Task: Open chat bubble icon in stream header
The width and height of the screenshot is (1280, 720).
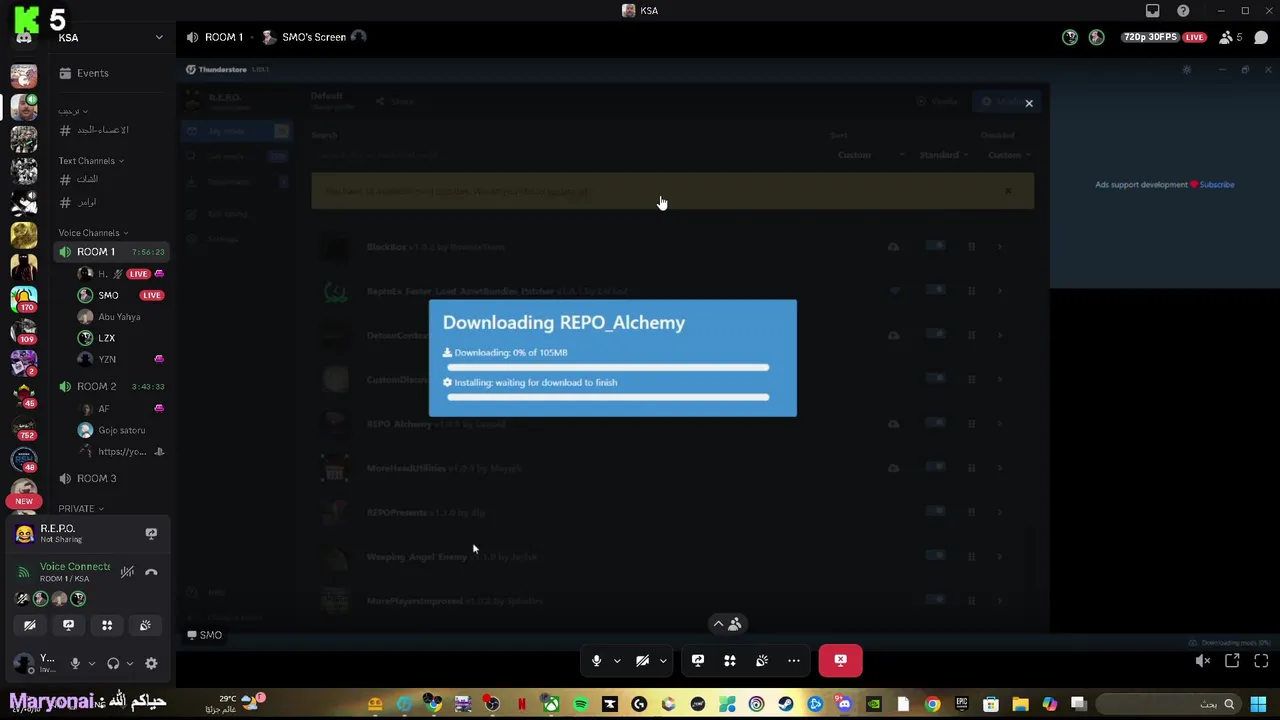Action: (x=1261, y=38)
